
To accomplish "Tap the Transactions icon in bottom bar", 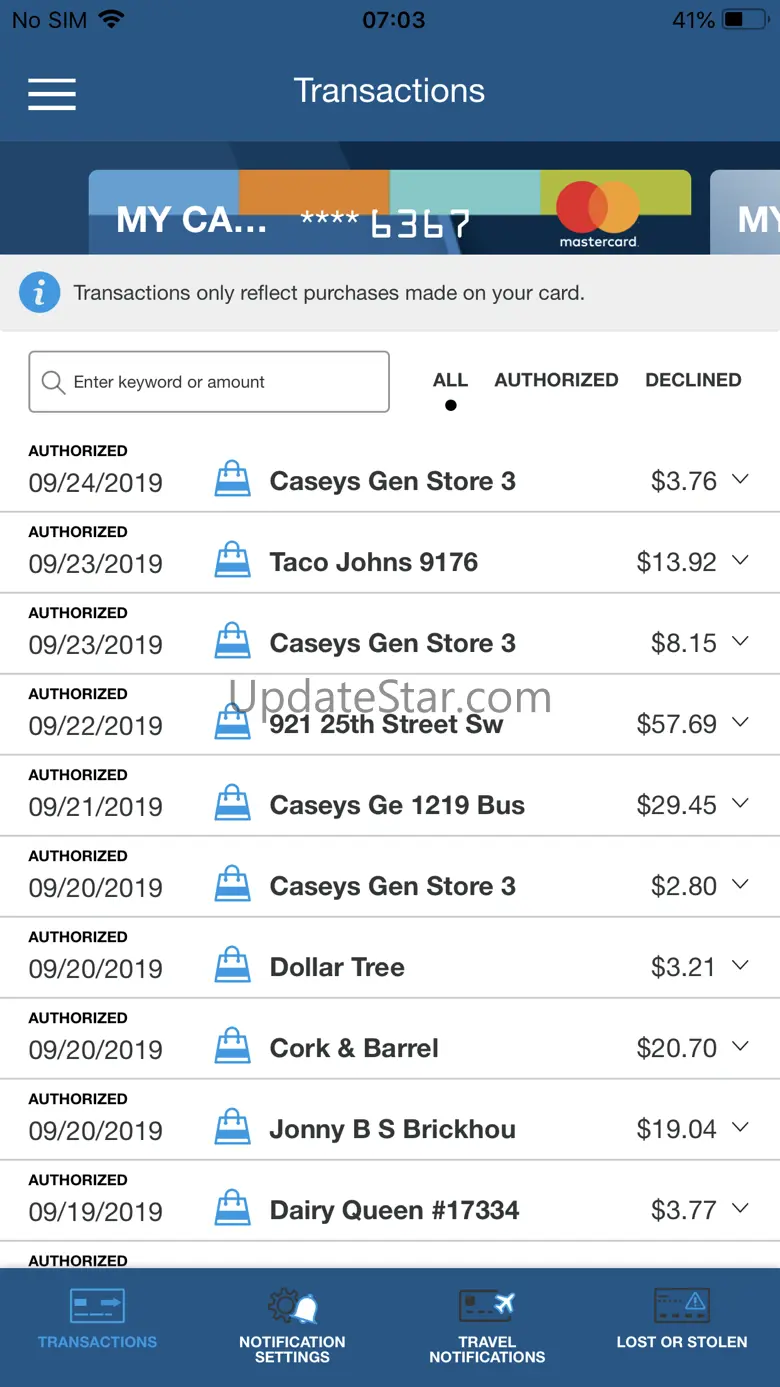I will point(97,1306).
